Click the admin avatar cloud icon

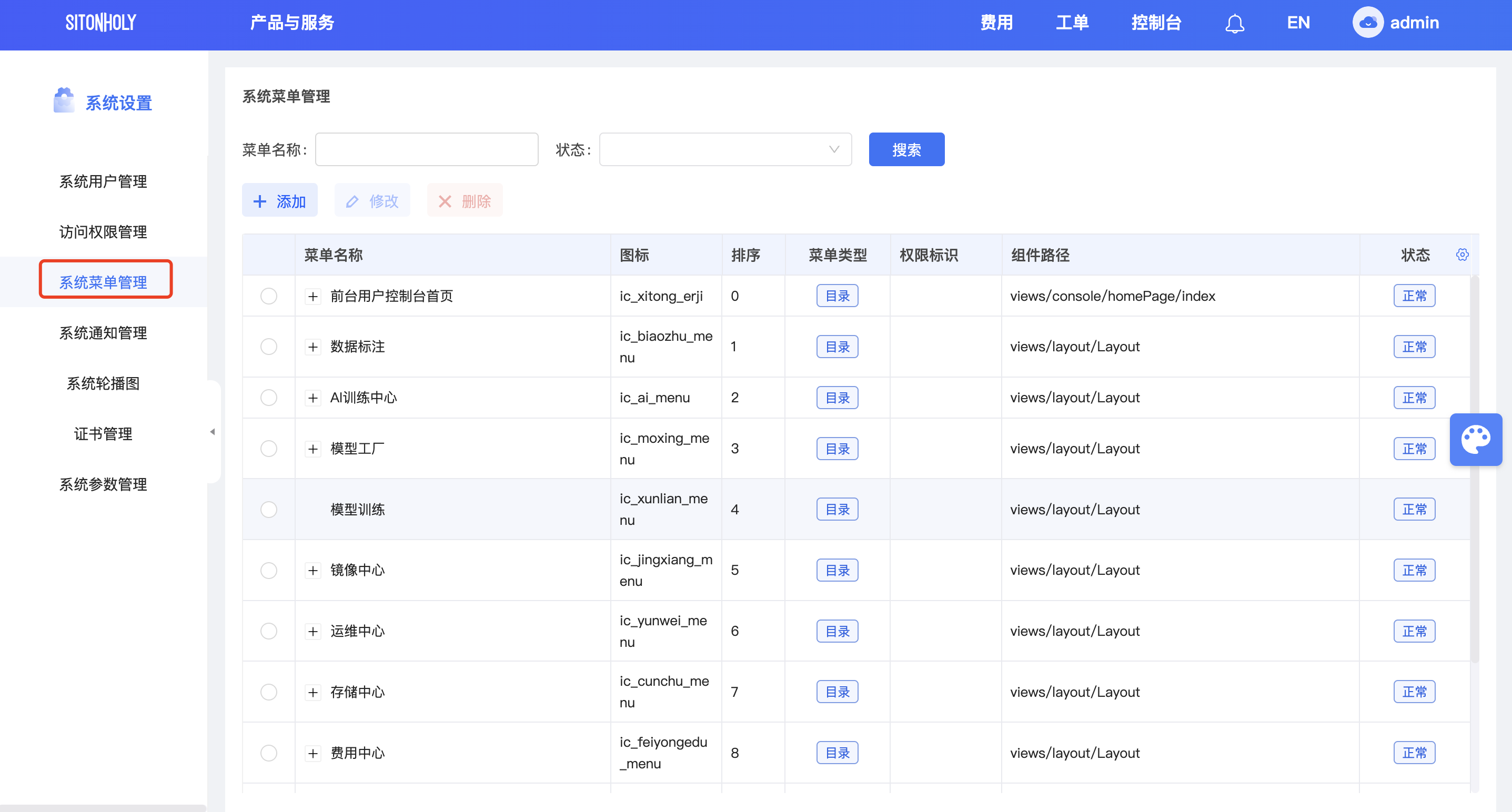click(1368, 22)
